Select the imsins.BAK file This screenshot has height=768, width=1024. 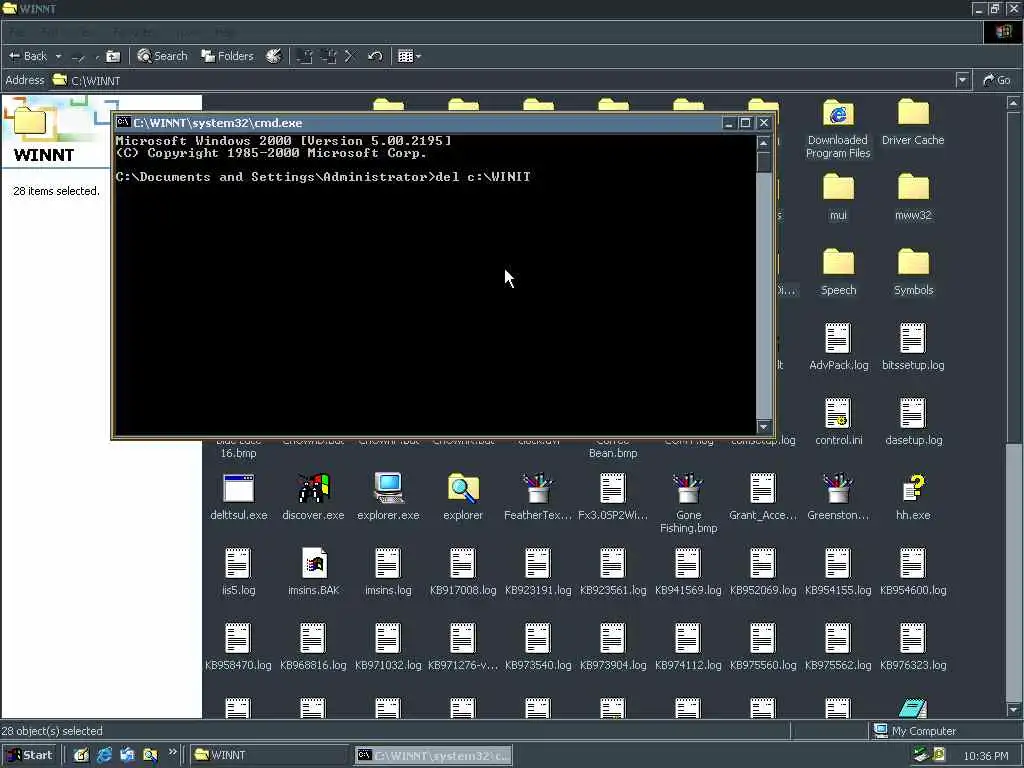pos(313,572)
